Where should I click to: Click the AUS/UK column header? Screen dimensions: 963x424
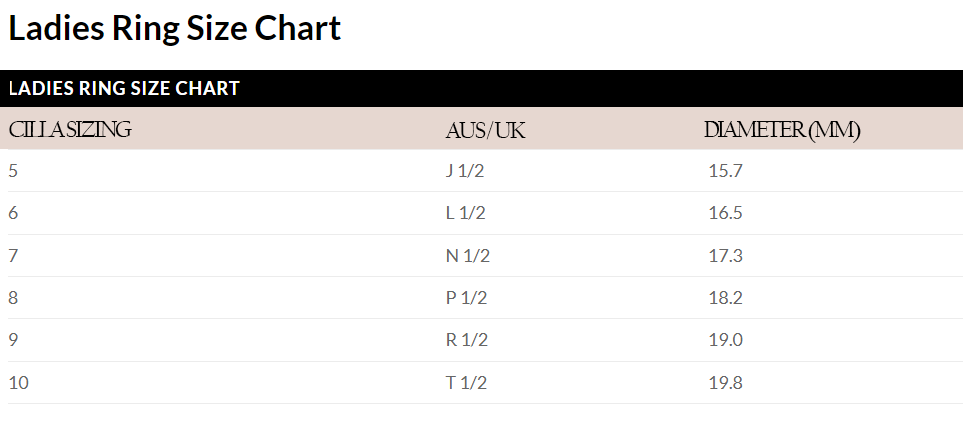point(485,131)
